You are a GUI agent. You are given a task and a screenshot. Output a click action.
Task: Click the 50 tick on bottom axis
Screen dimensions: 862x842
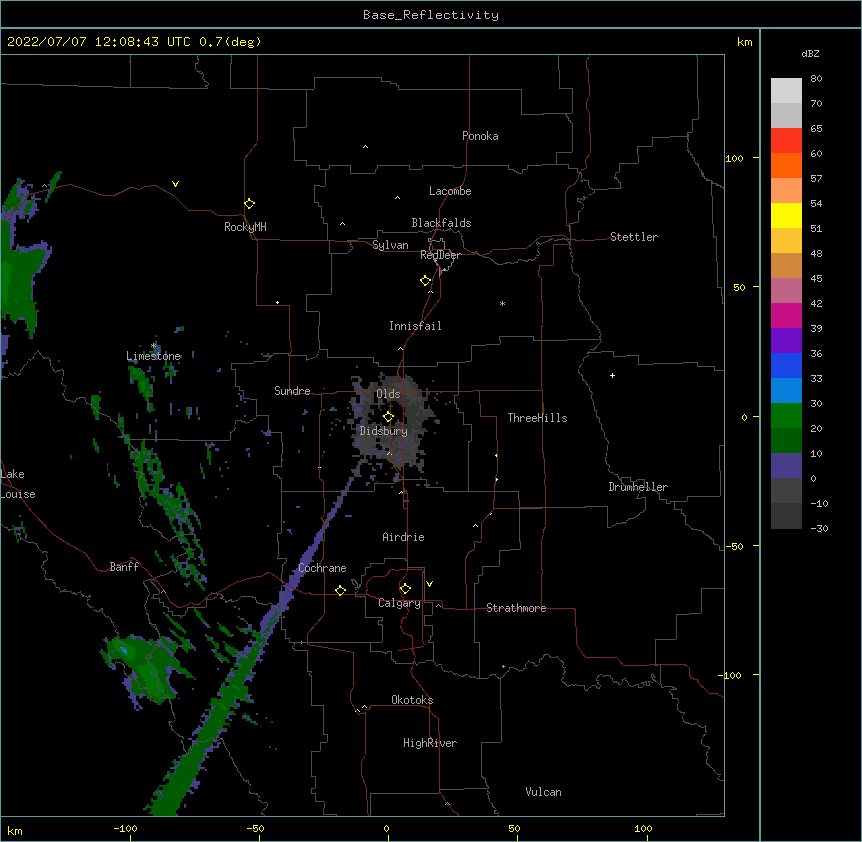pyautogui.click(x=514, y=828)
